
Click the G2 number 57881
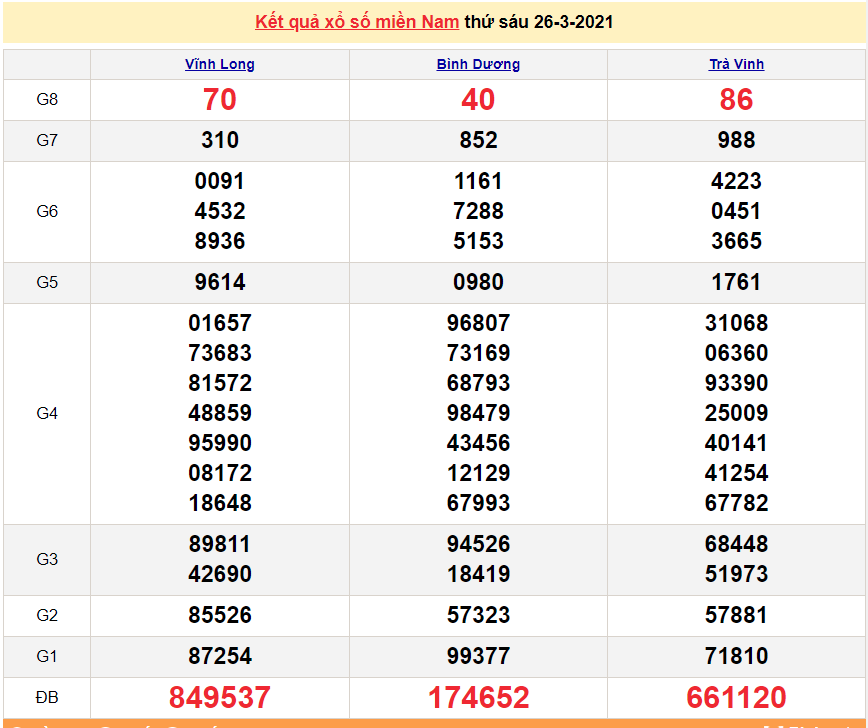[x=736, y=615]
